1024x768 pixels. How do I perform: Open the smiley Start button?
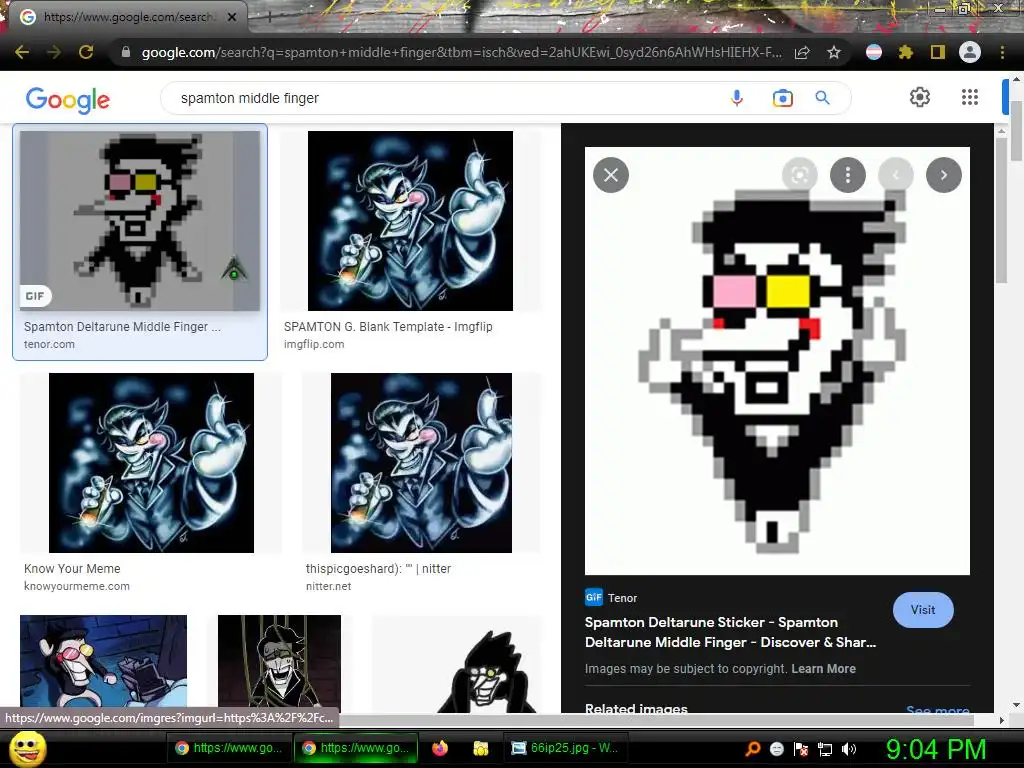(27, 748)
